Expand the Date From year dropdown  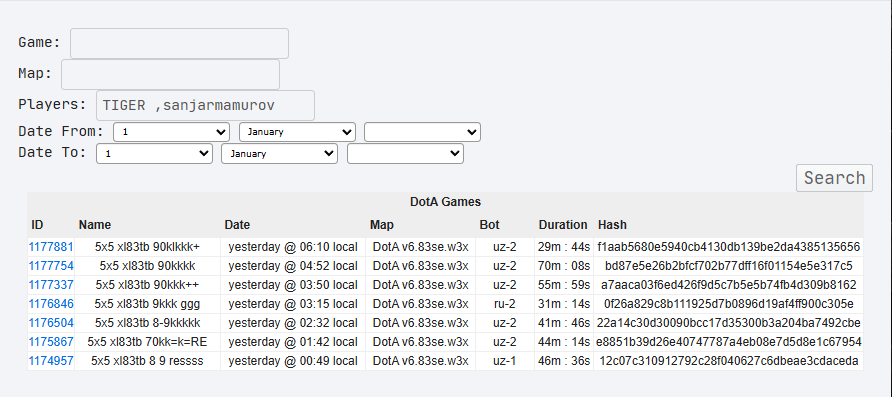(x=423, y=132)
